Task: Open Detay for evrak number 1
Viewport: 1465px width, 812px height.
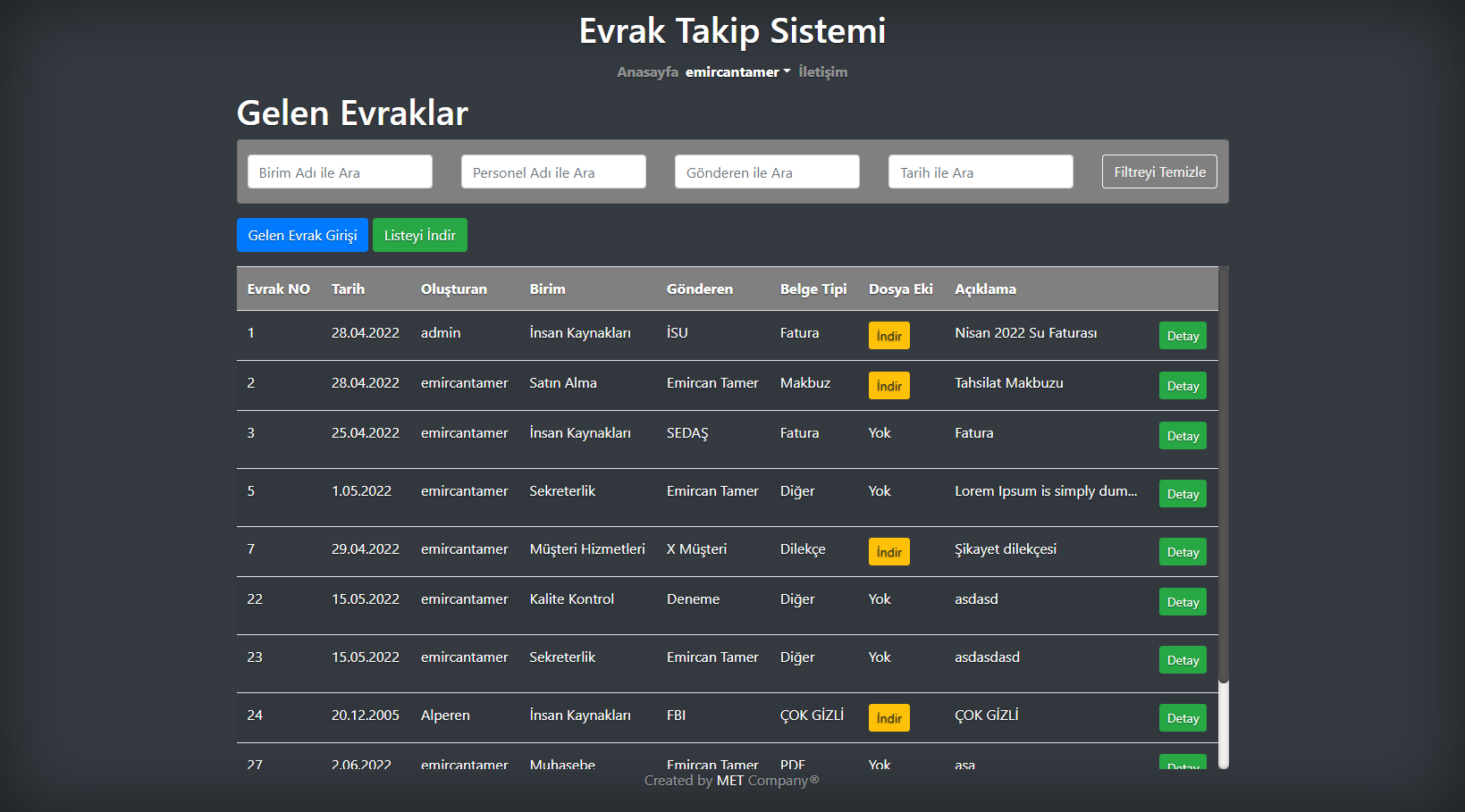Action: tap(1182, 335)
